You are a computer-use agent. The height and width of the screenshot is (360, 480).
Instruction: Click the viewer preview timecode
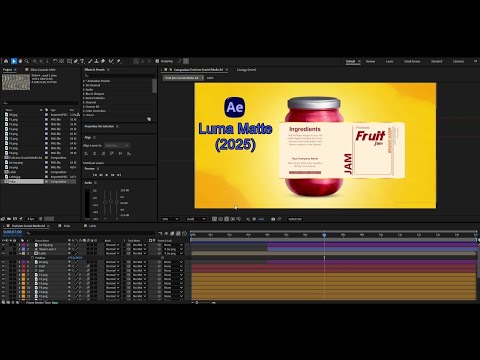click(295, 219)
